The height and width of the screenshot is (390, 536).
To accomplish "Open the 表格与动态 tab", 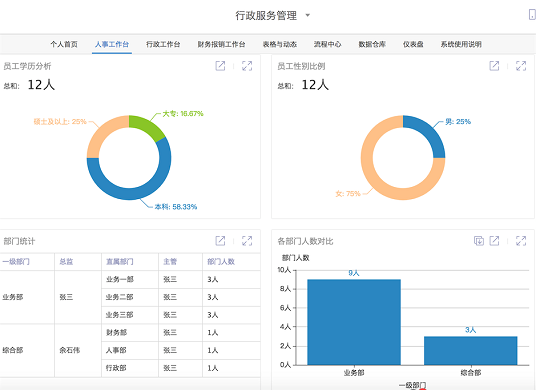I will click(280, 44).
